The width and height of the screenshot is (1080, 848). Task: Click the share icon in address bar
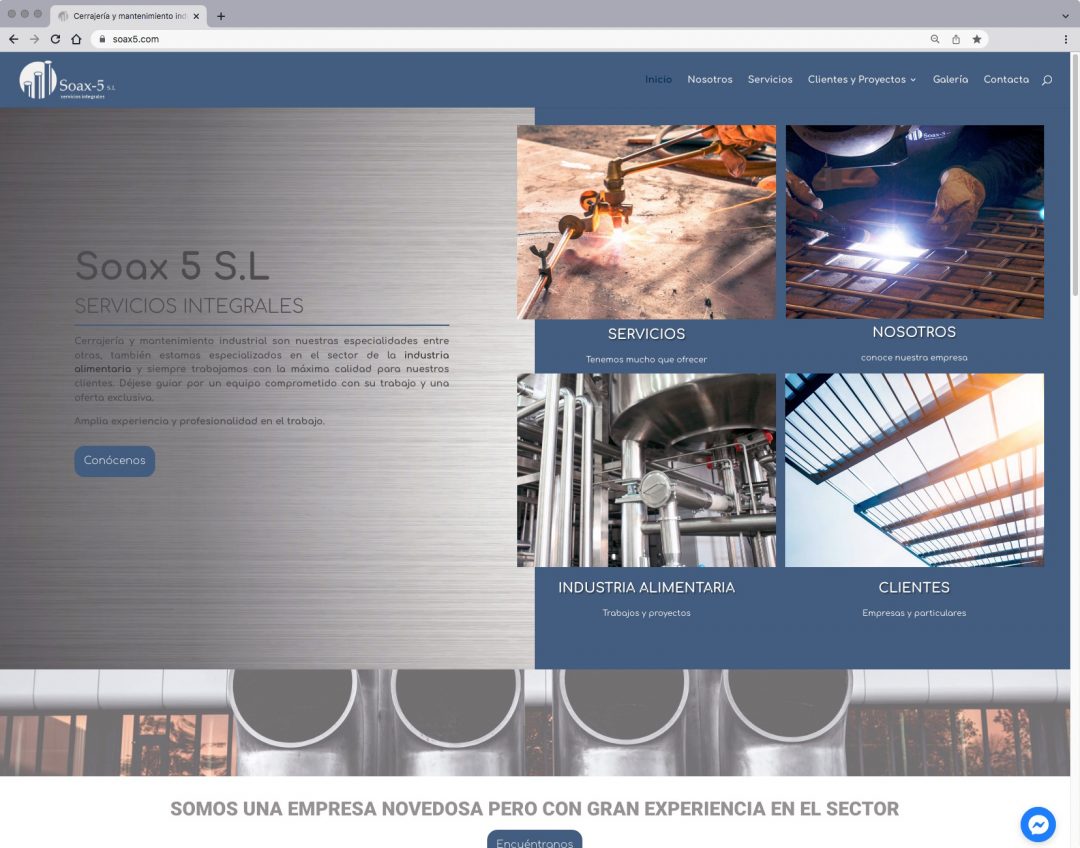(x=956, y=39)
